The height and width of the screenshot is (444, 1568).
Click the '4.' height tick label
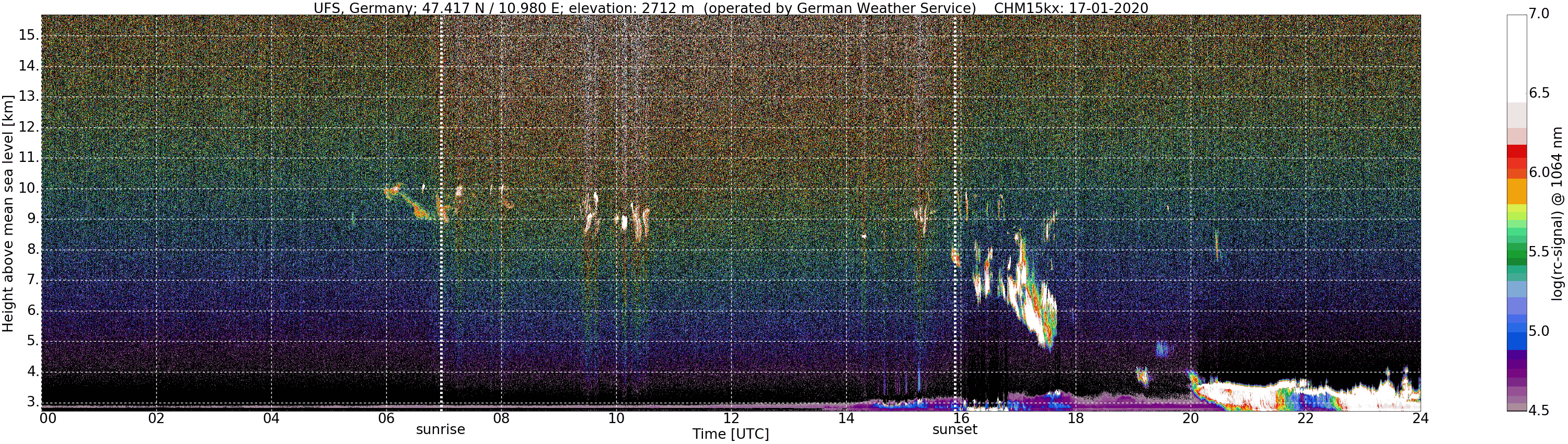click(32, 371)
